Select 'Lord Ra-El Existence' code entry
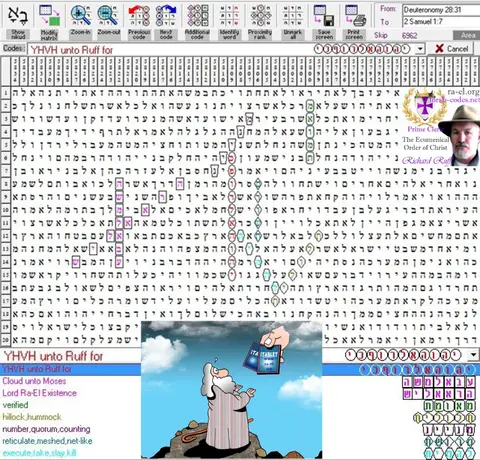 click(39, 393)
